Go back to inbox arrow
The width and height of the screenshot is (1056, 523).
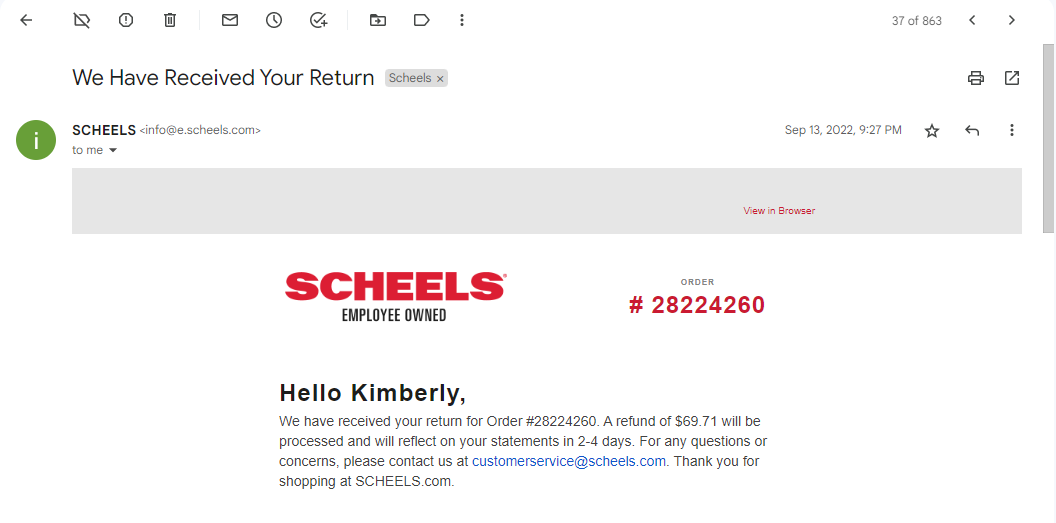[x=26, y=20]
